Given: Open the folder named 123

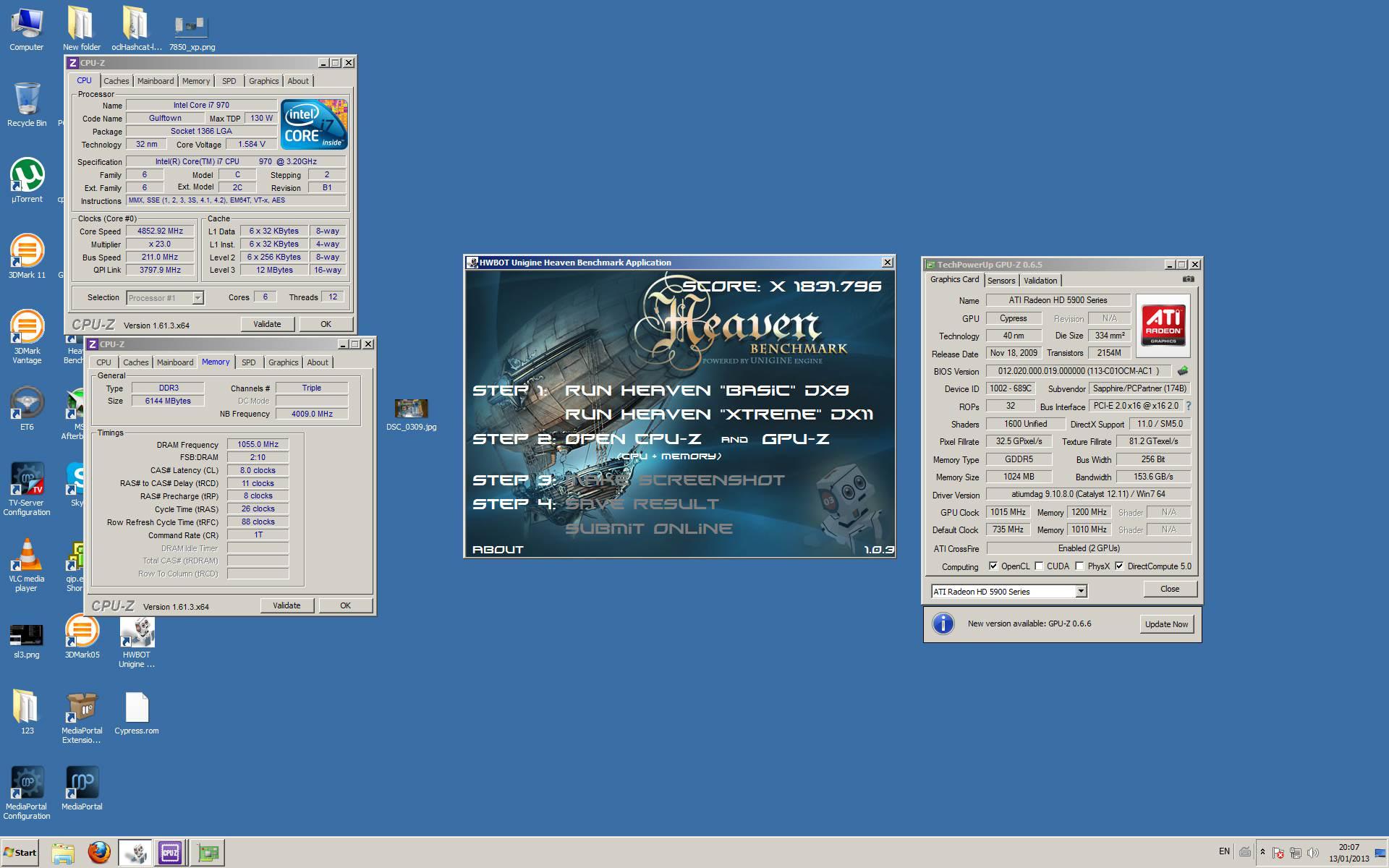Looking at the screenshot, I should 27,712.
